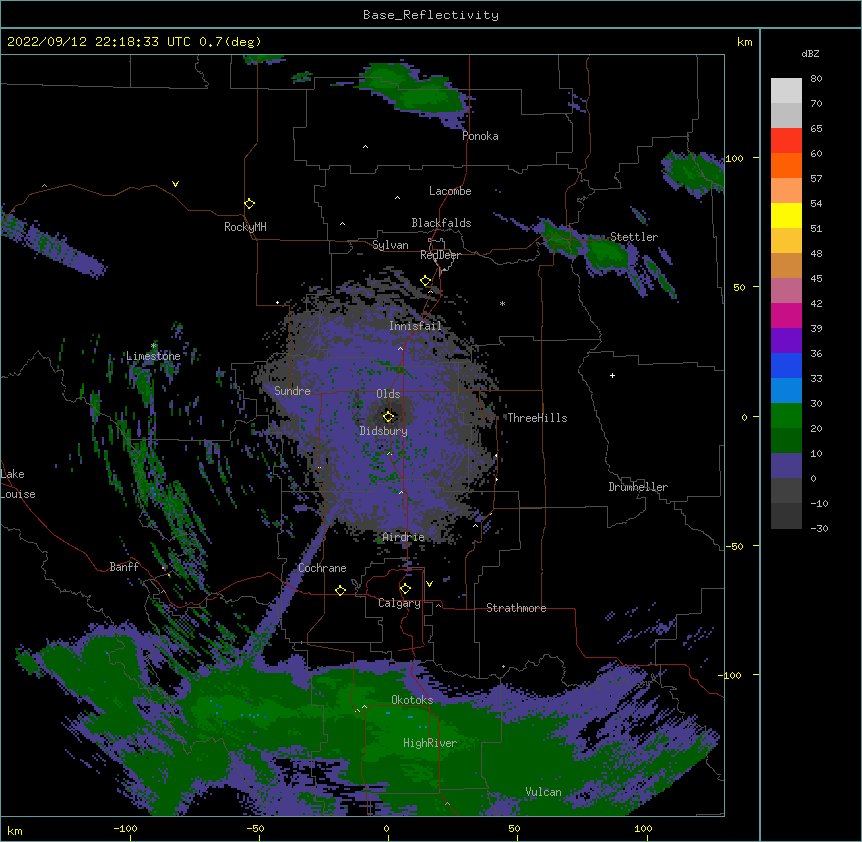
Task: Click the RockyMH town label
Action: pyautogui.click(x=245, y=227)
